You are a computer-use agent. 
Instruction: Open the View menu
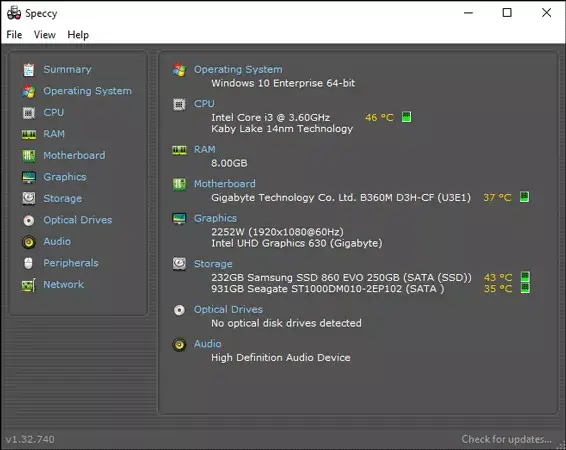44,35
